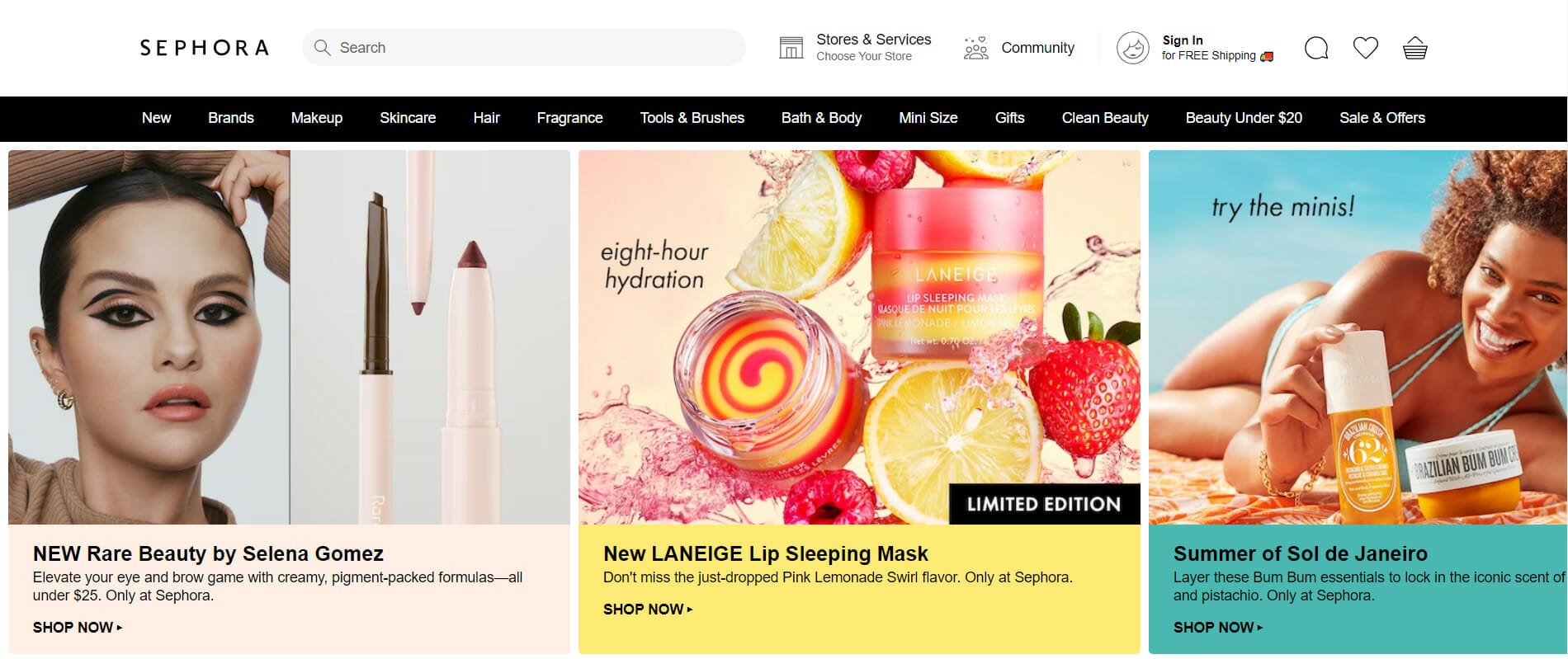Click the search magnifier icon
Screen dimensions: 1568x659
click(322, 48)
